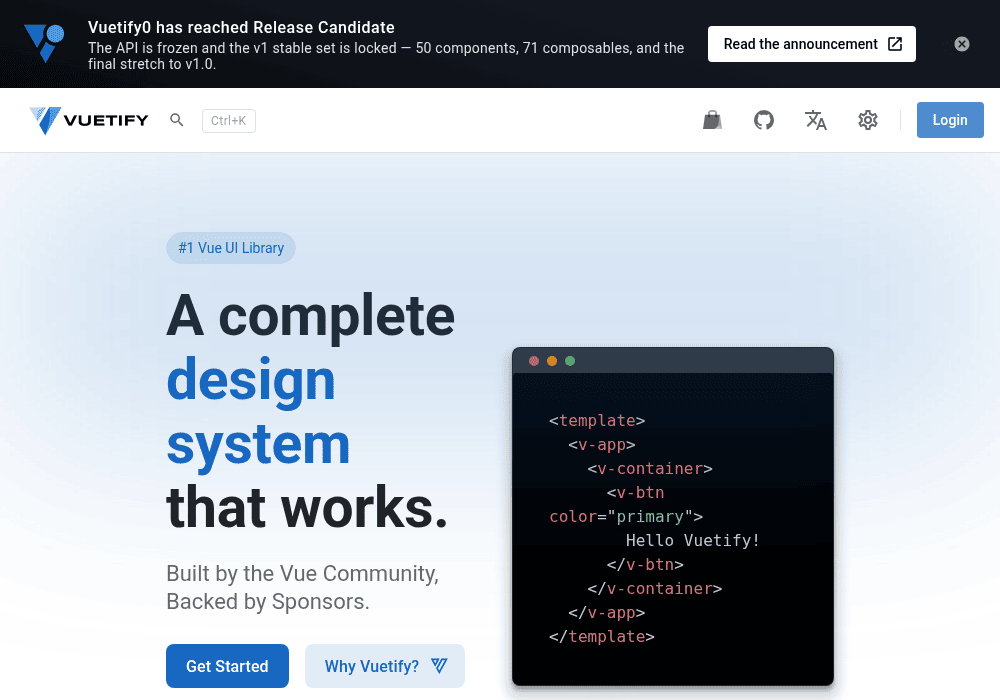The width and height of the screenshot is (1000, 700).
Task: Open search with the magnifier icon
Action: 177,120
